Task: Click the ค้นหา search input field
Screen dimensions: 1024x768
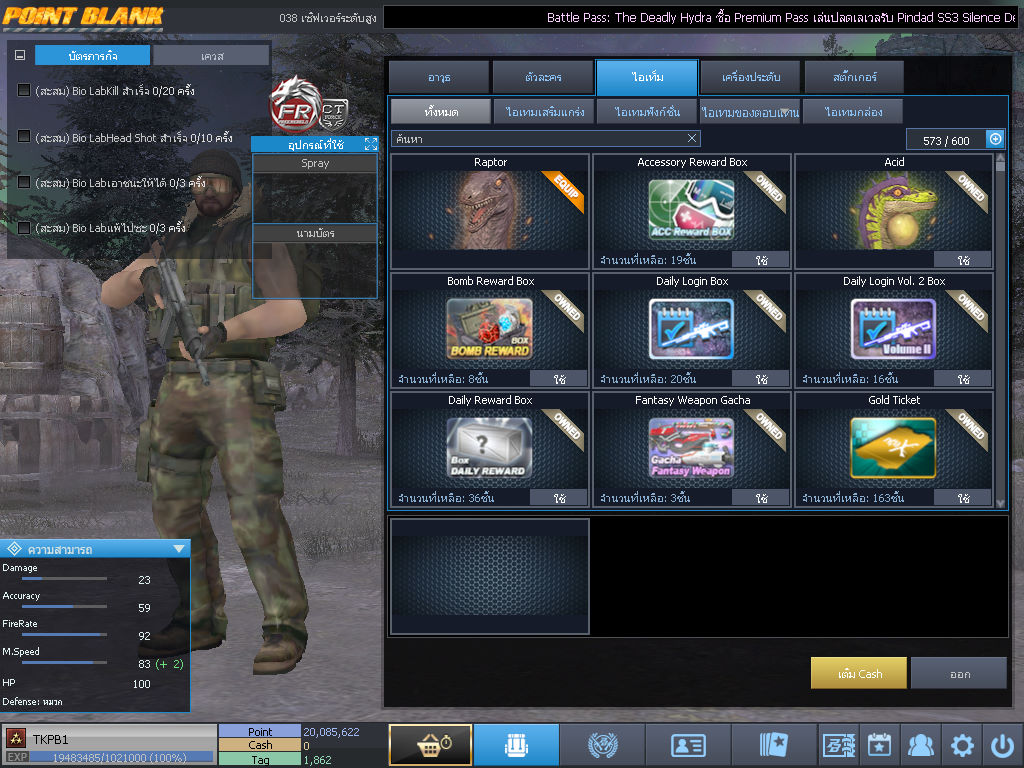Action: pyautogui.click(x=545, y=138)
